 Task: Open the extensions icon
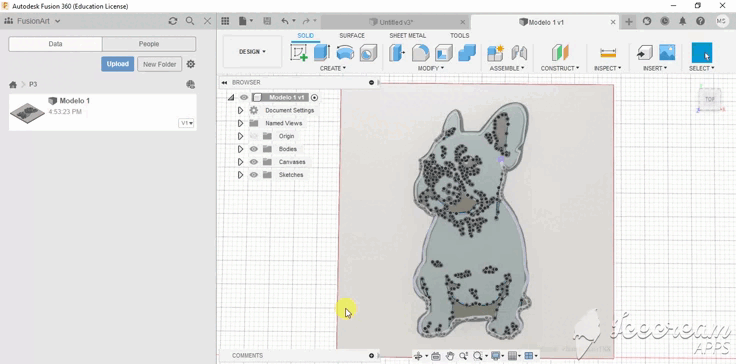tap(647, 21)
